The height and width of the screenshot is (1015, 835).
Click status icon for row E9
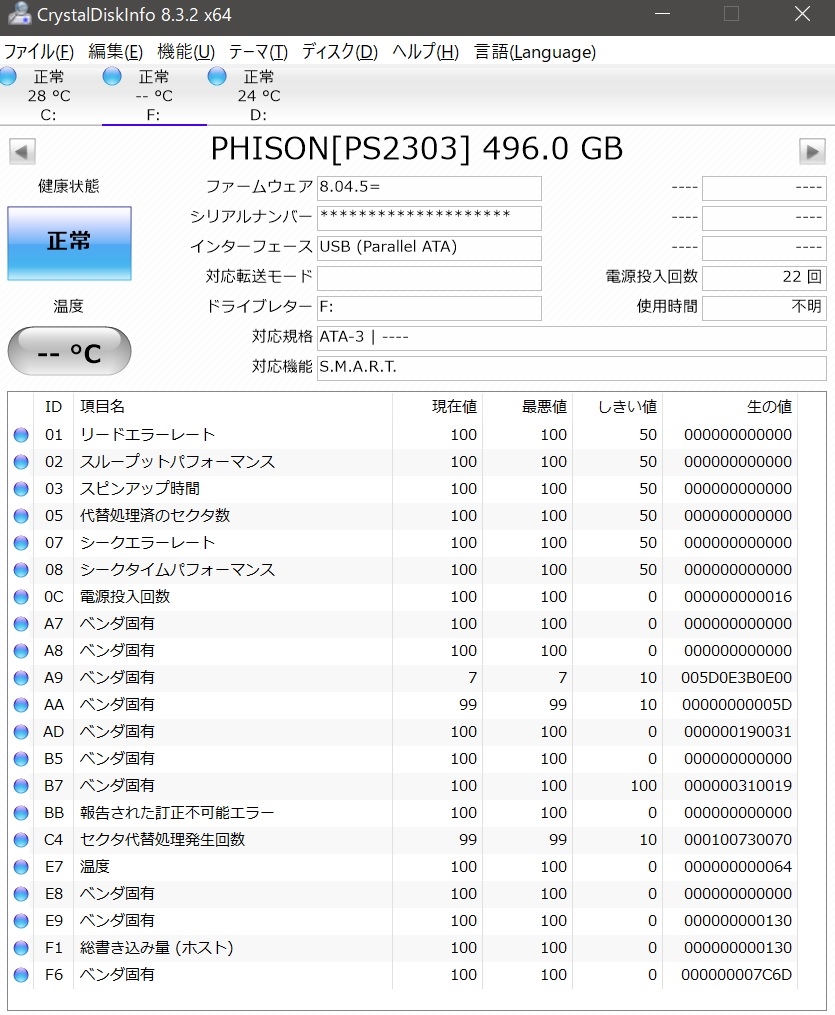(21, 920)
